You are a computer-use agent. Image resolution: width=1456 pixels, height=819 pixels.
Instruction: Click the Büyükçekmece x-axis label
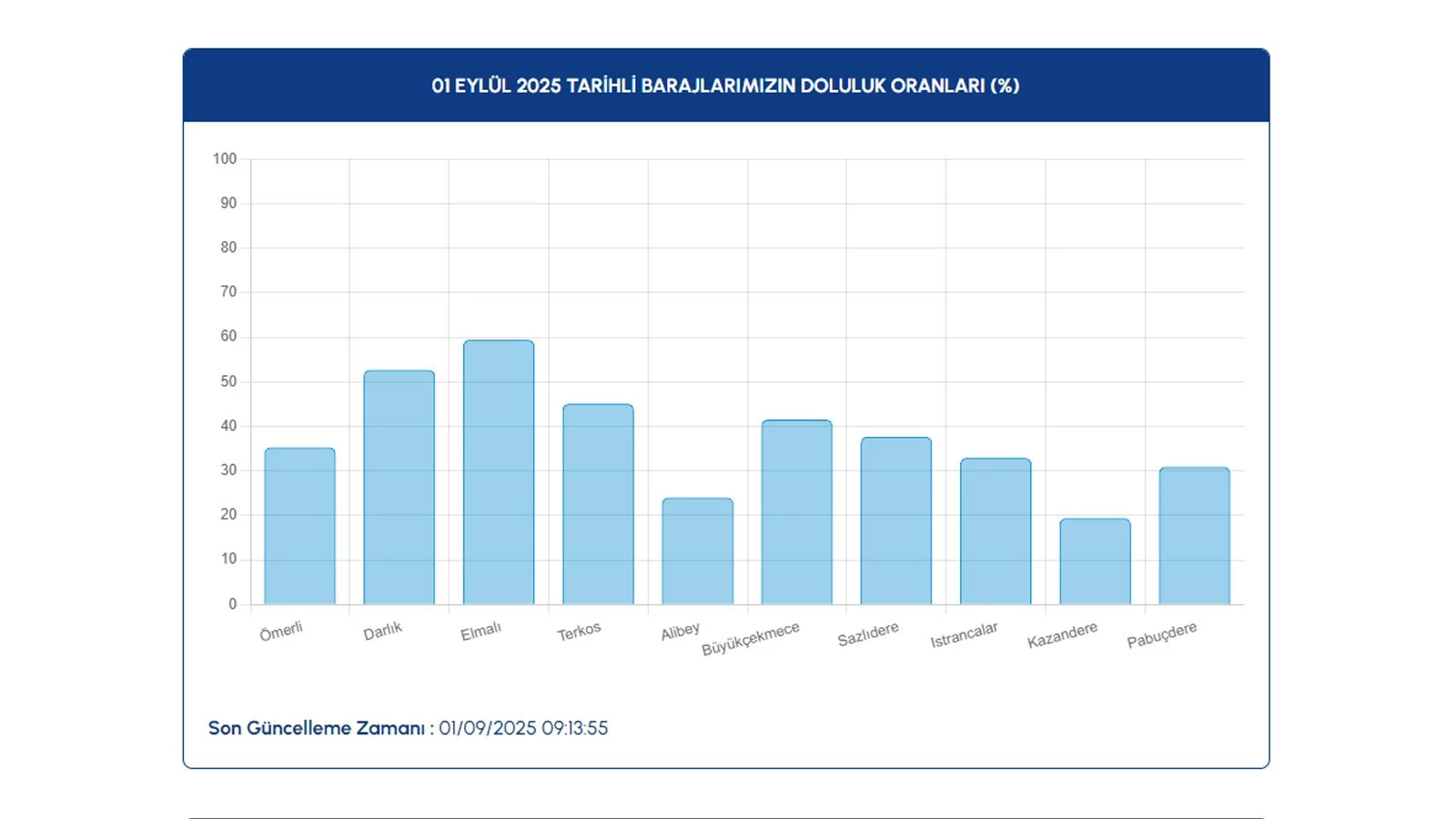pos(751,639)
